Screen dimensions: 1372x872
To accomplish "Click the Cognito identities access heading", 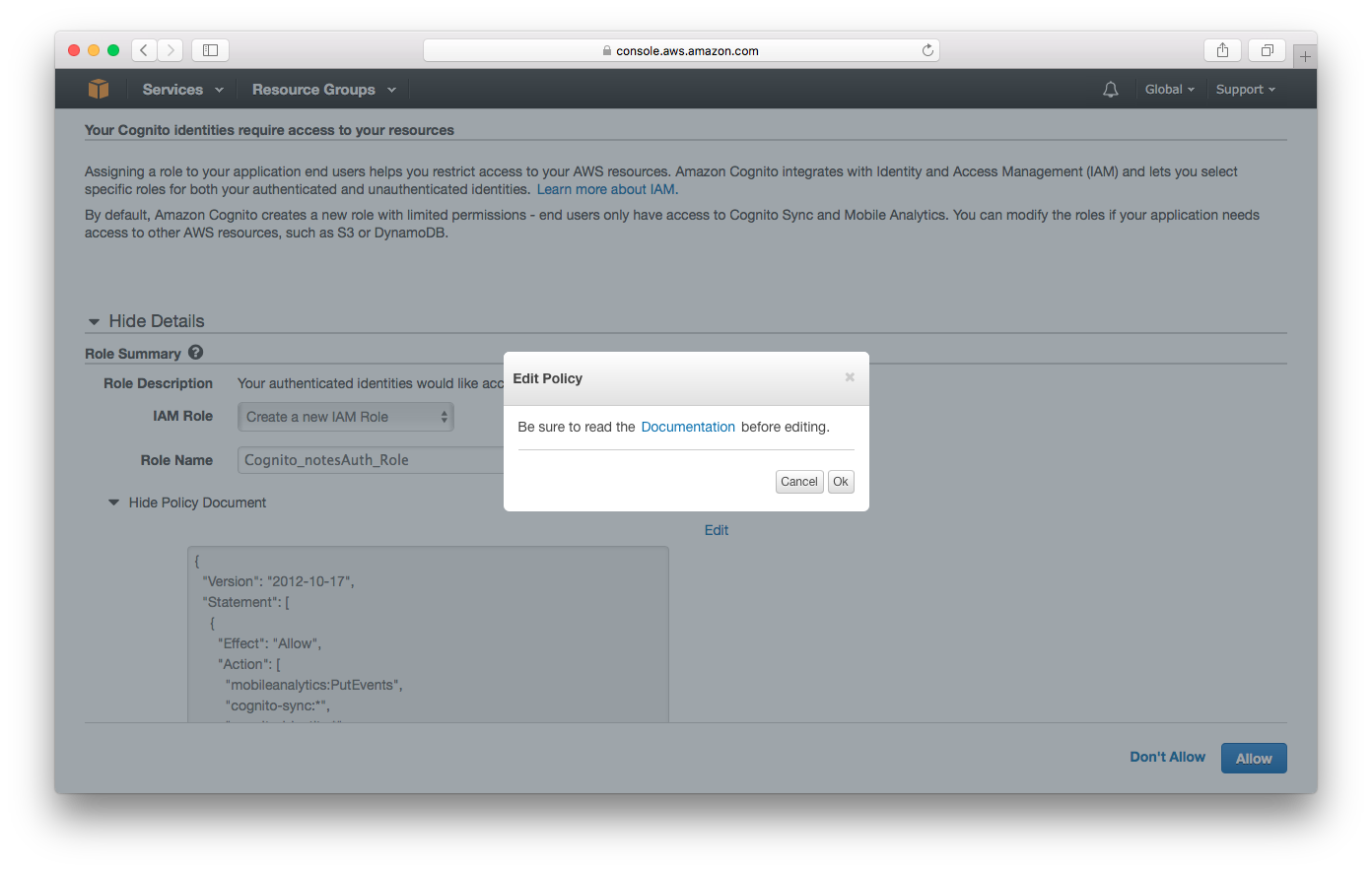I will coord(269,130).
